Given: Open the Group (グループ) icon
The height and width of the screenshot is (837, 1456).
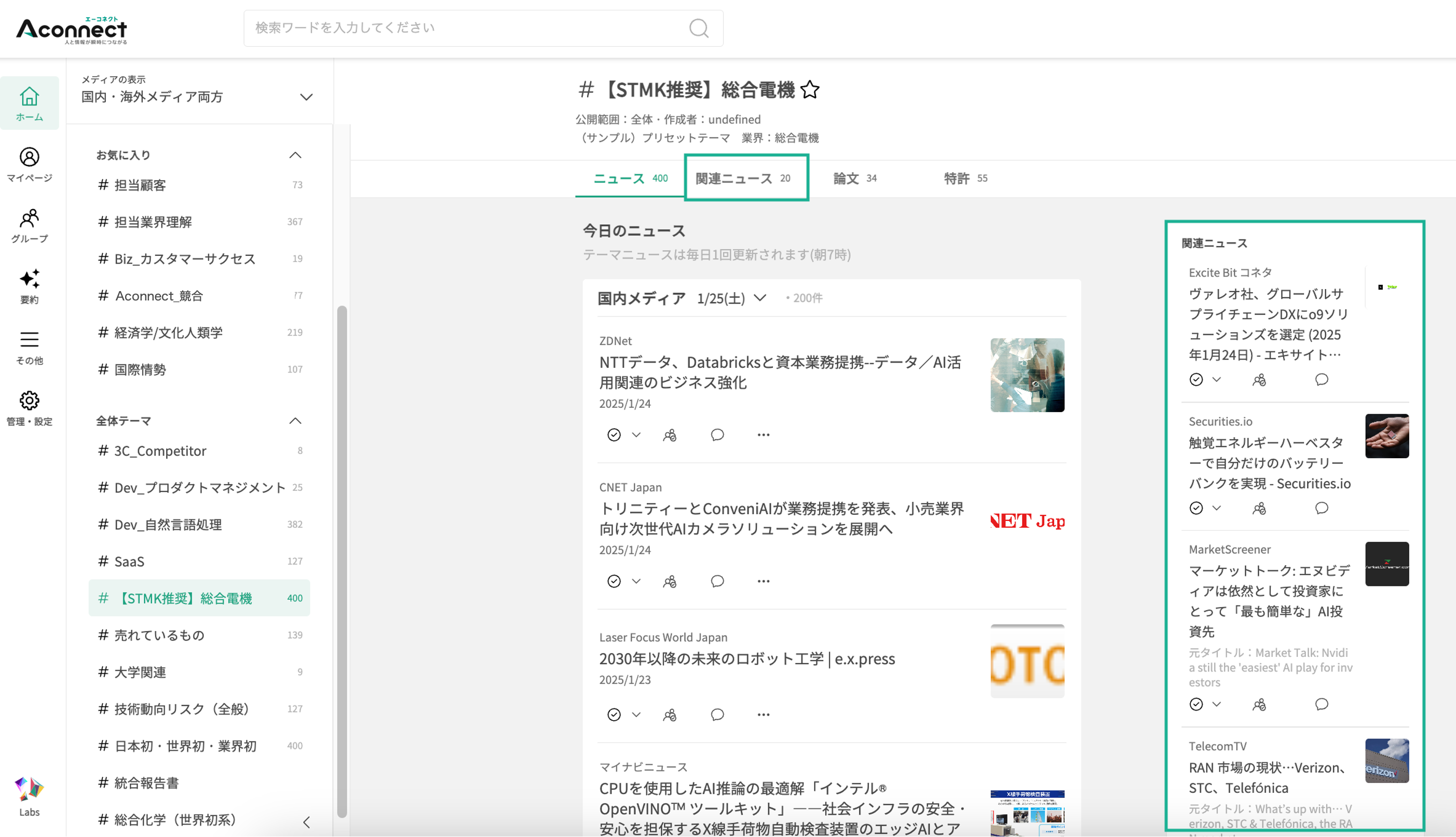Looking at the screenshot, I should coord(29,225).
